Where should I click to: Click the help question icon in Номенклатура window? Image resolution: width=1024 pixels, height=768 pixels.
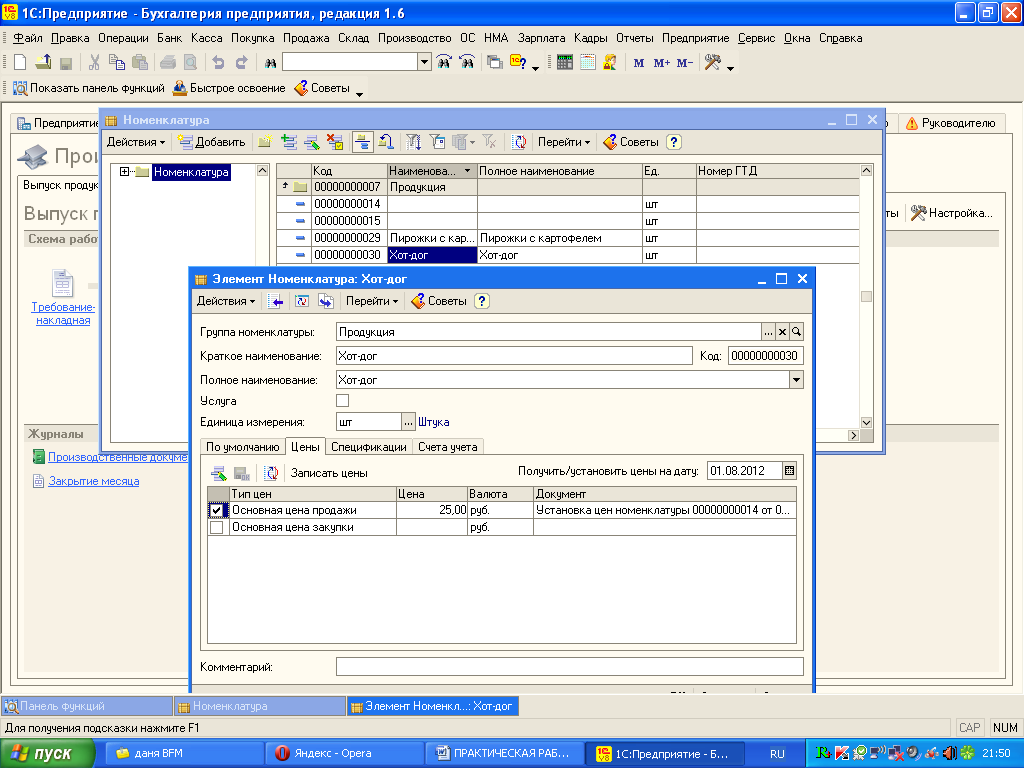coord(675,142)
